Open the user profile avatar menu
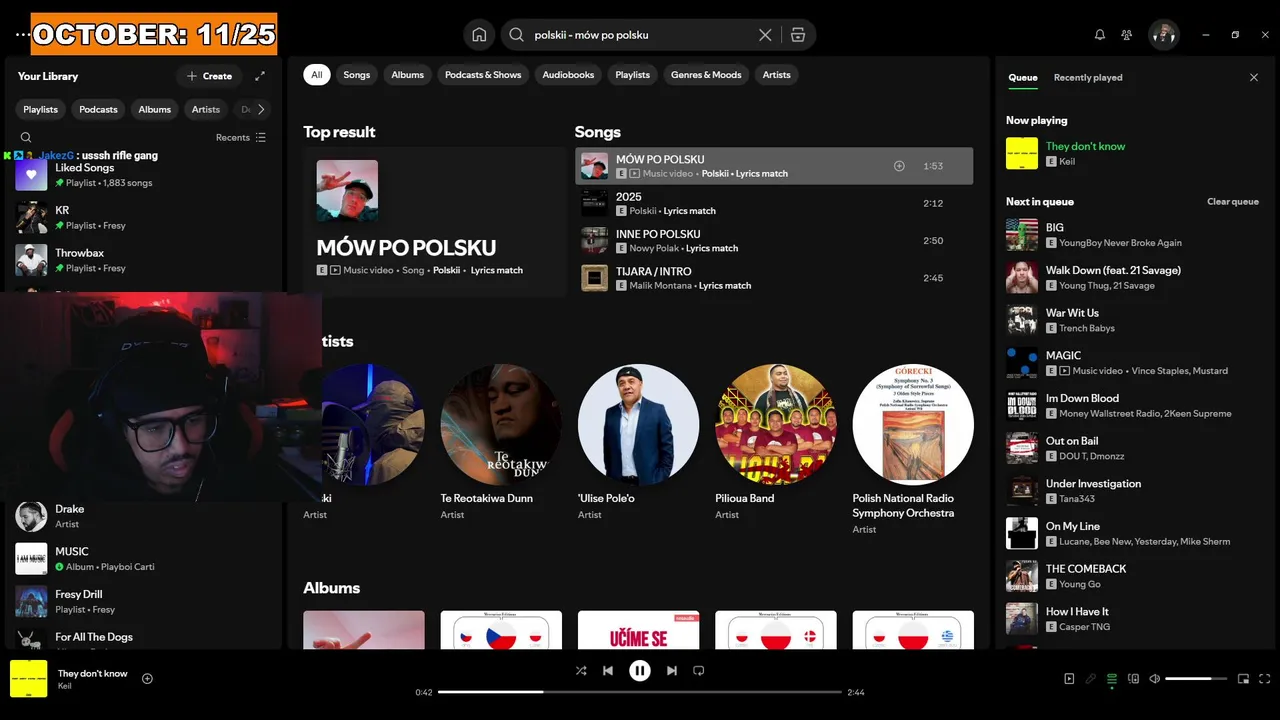 (1164, 35)
